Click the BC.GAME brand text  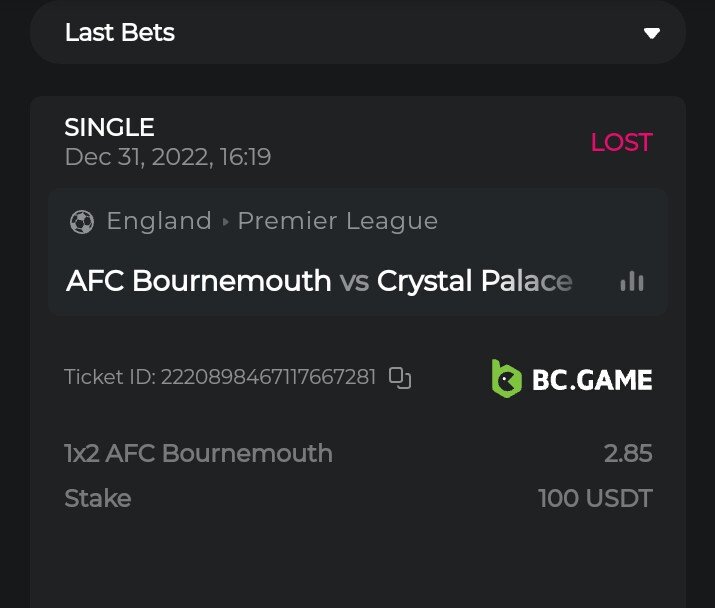click(x=592, y=379)
